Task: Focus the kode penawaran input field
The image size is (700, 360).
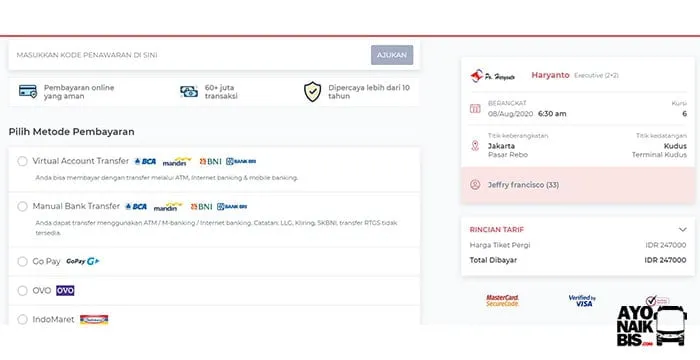Action: [190, 55]
